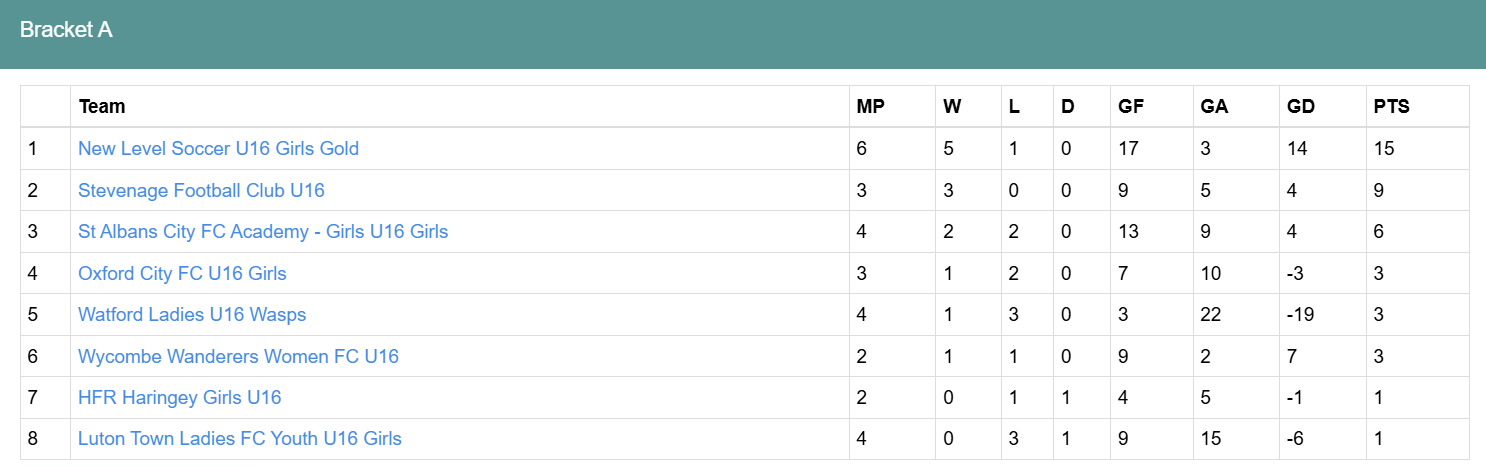Click Watford Ladies' -19 goal difference cell
1486x466 pixels.
point(1300,315)
